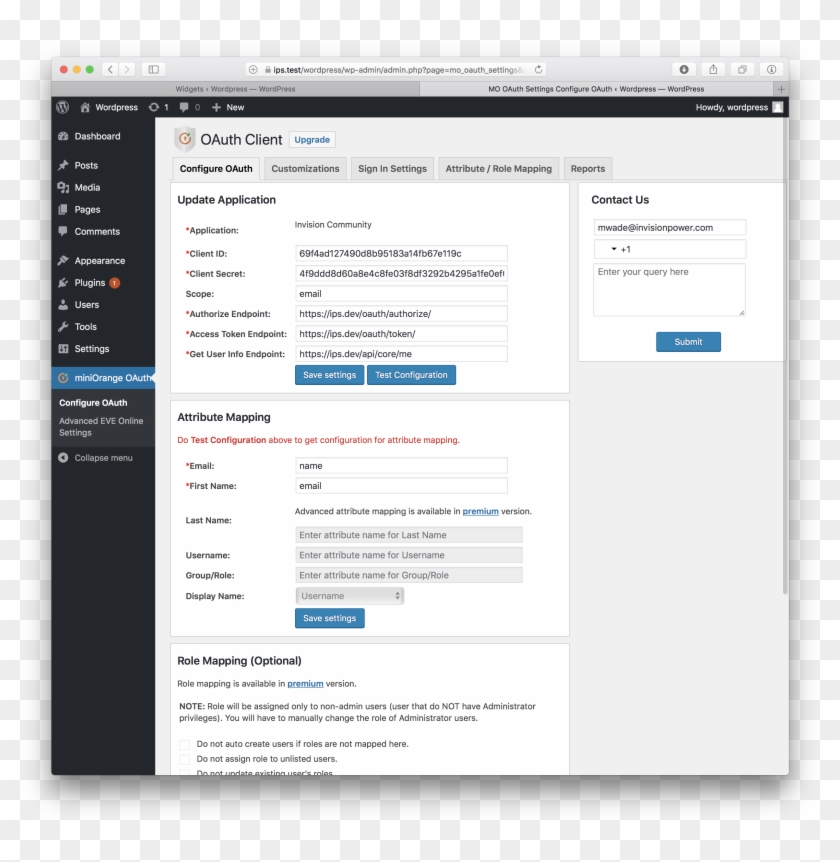Image resolution: width=840 pixels, height=862 pixels.
Task: Select the miniOrange OAuth plugin icon
Action: (x=61, y=378)
